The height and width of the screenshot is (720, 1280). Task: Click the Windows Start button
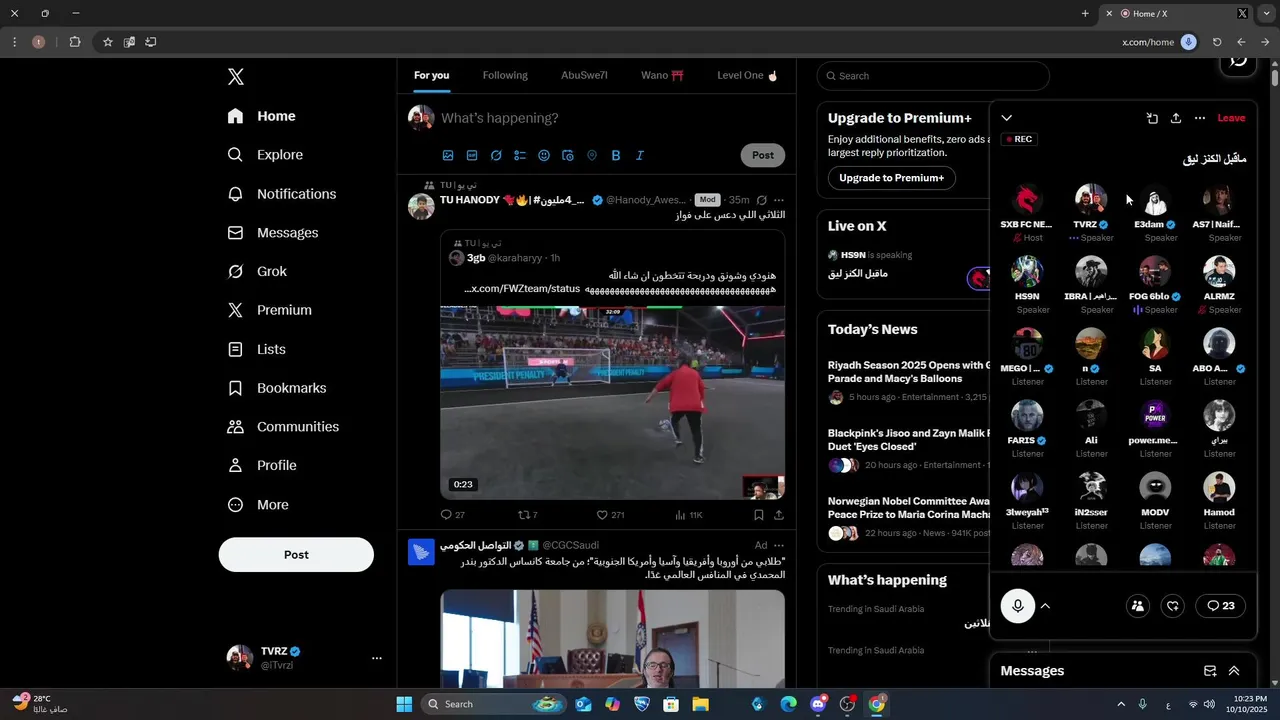point(404,704)
